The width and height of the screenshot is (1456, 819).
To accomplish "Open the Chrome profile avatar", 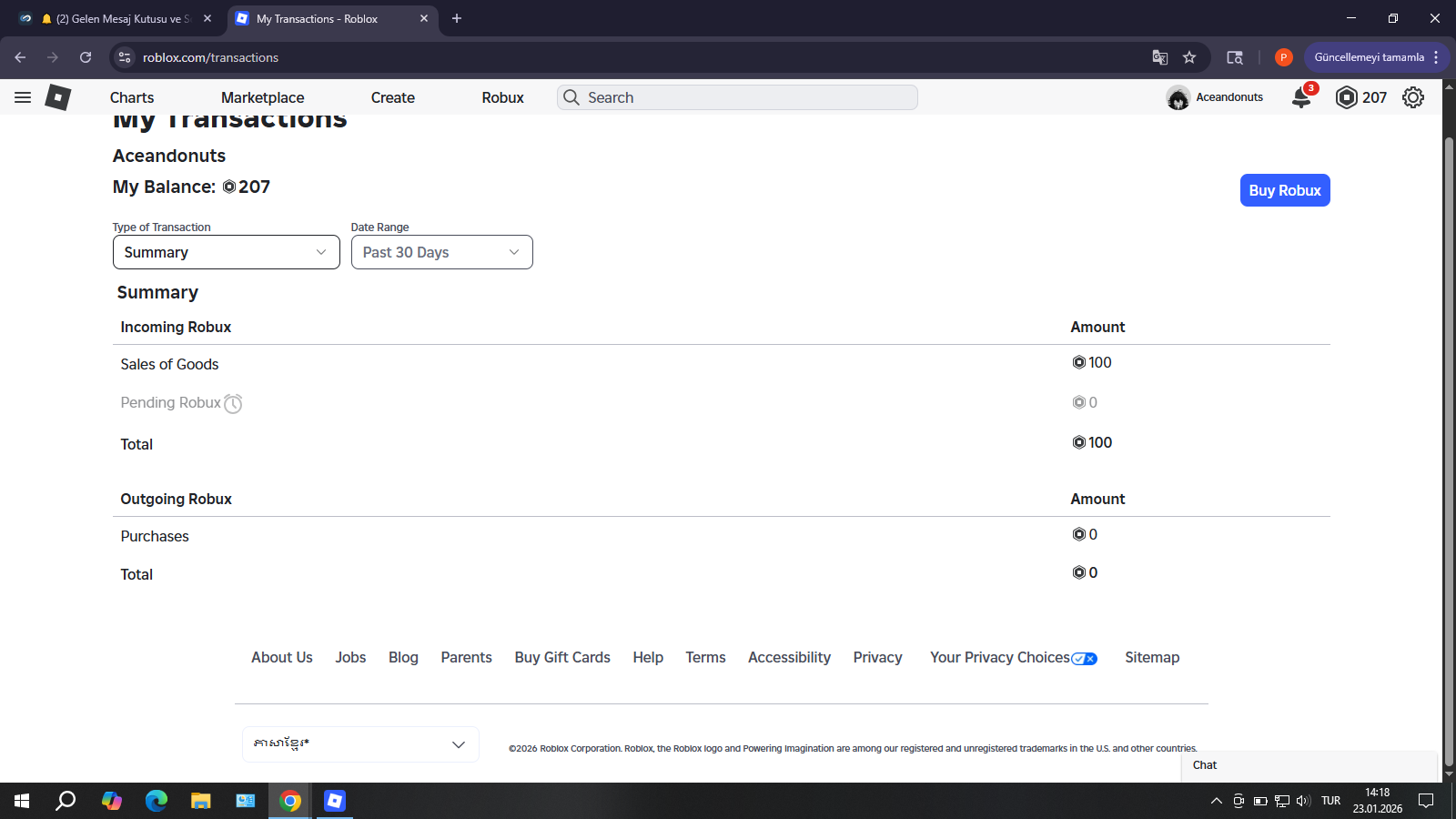I will [1284, 57].
